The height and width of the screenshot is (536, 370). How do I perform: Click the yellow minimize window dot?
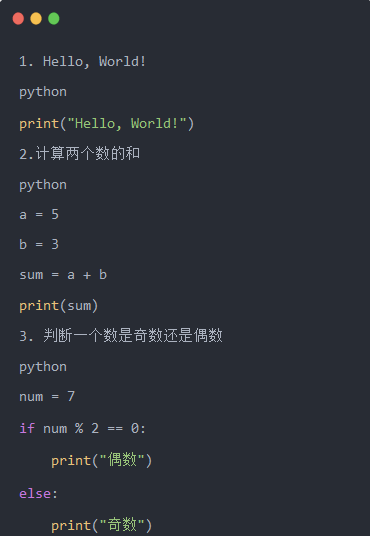click(36, 18)
